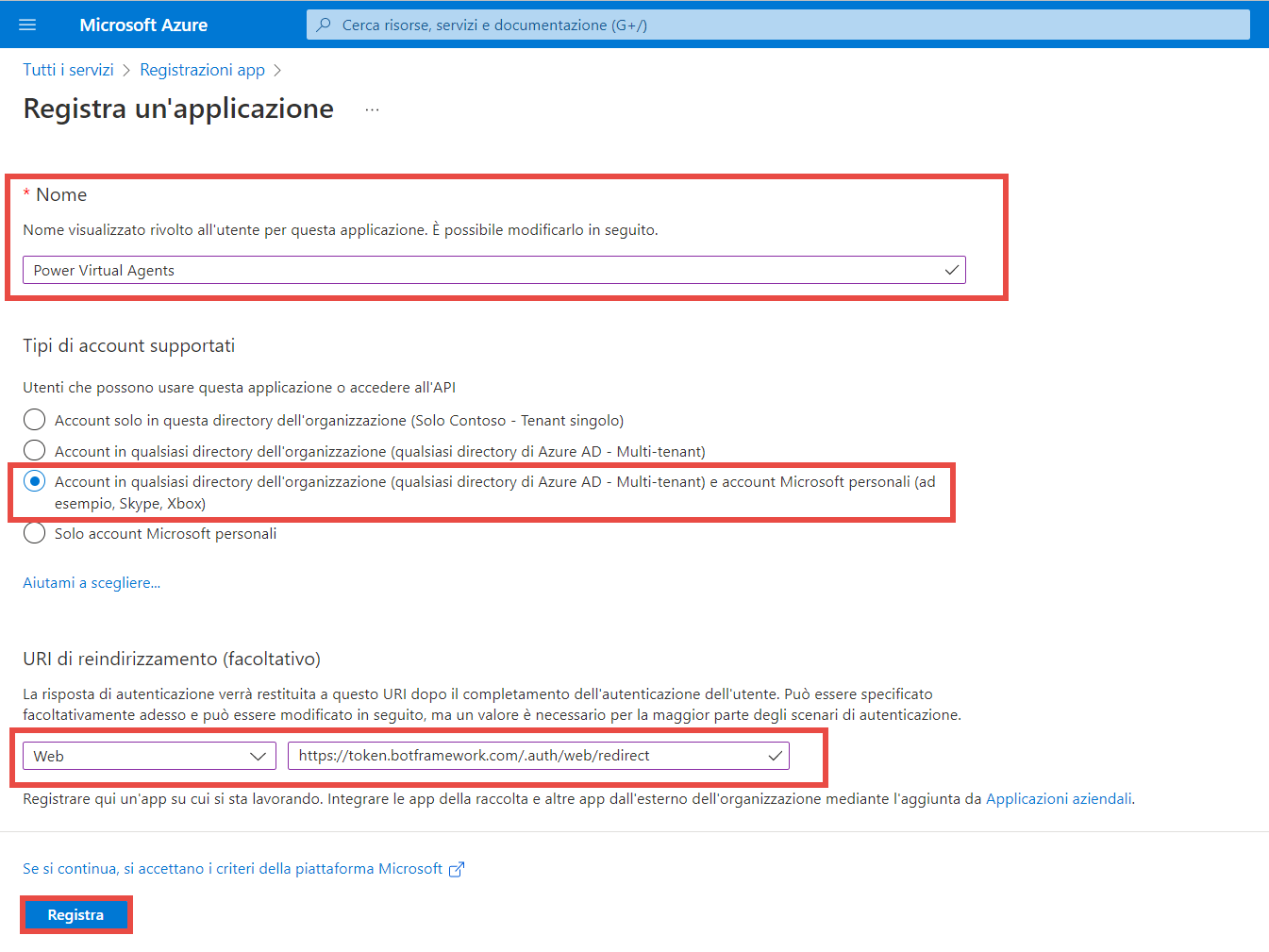Open the Azure portal hamburger menu

(27, 25)
